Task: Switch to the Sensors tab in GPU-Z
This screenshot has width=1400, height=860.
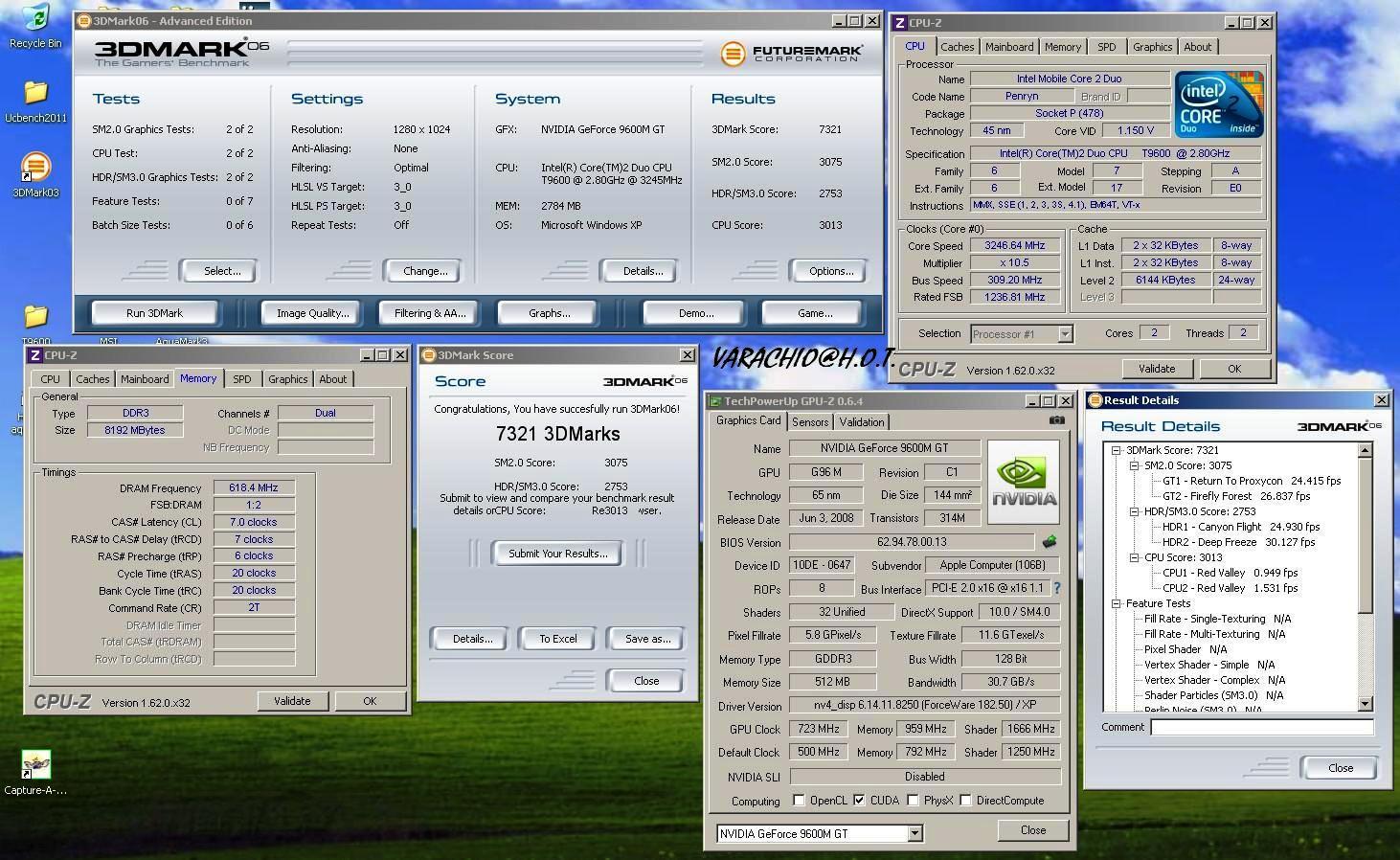Action: [810, 422]
